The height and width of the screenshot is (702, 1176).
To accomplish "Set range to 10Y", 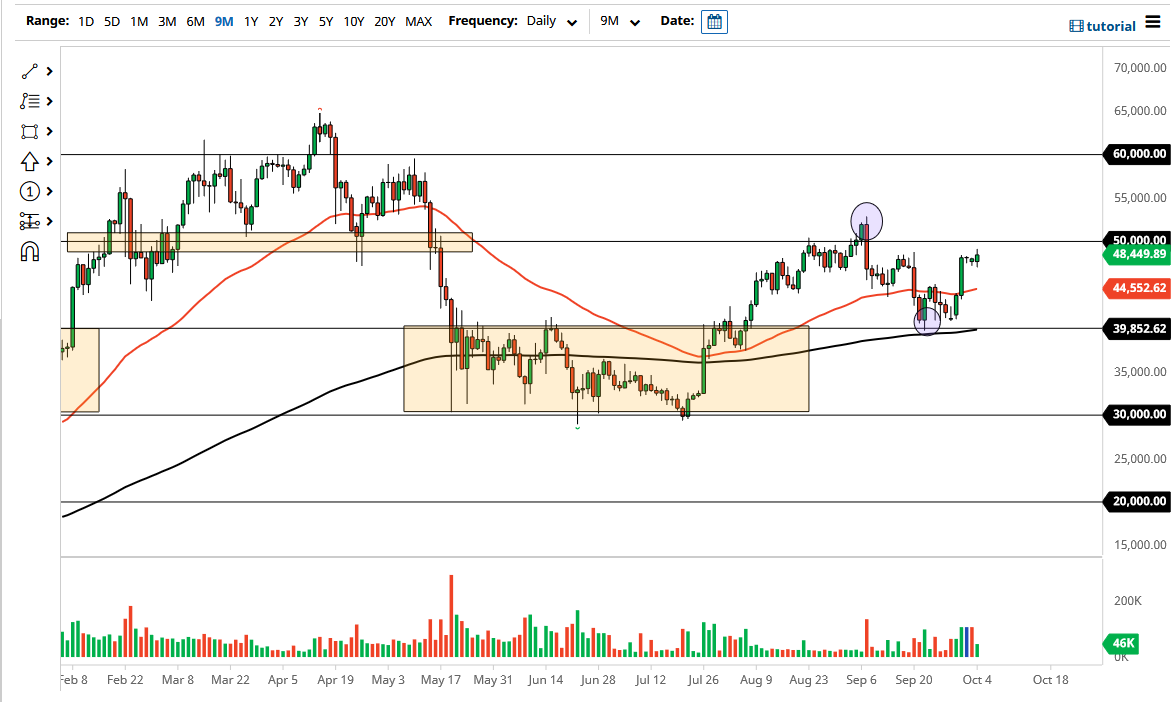I will [354, 22].
